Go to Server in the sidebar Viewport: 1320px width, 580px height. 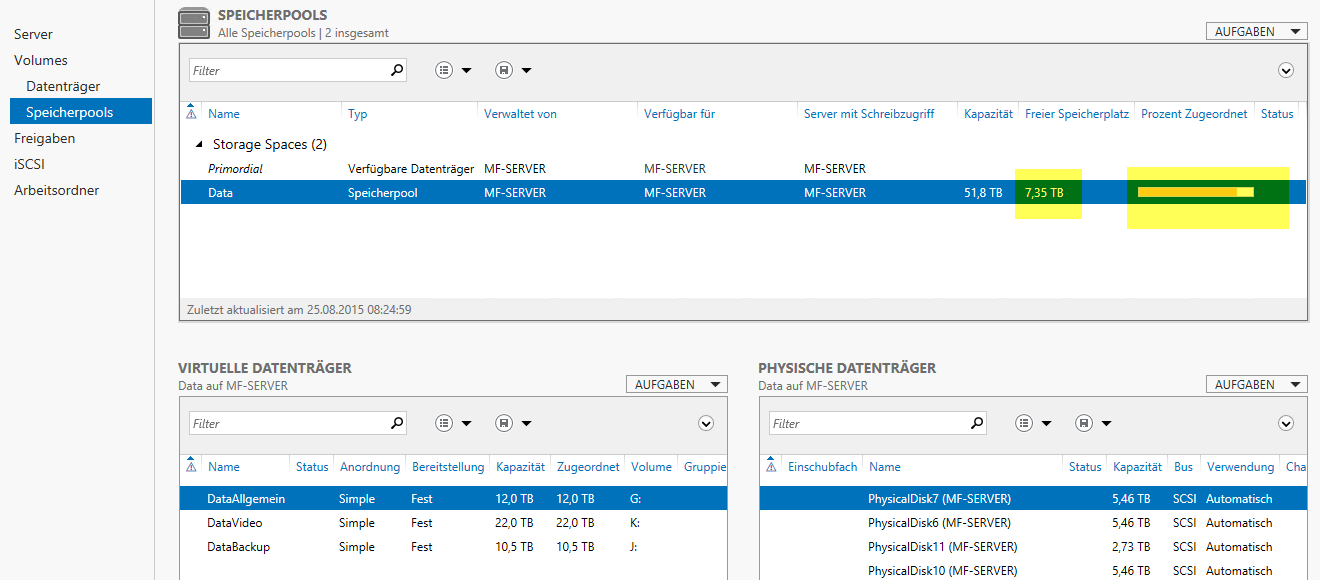coord(33,34)
